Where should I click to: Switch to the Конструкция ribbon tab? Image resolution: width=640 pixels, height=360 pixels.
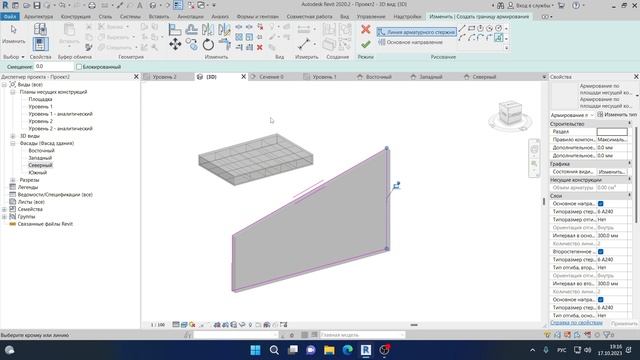click(76, 17)
